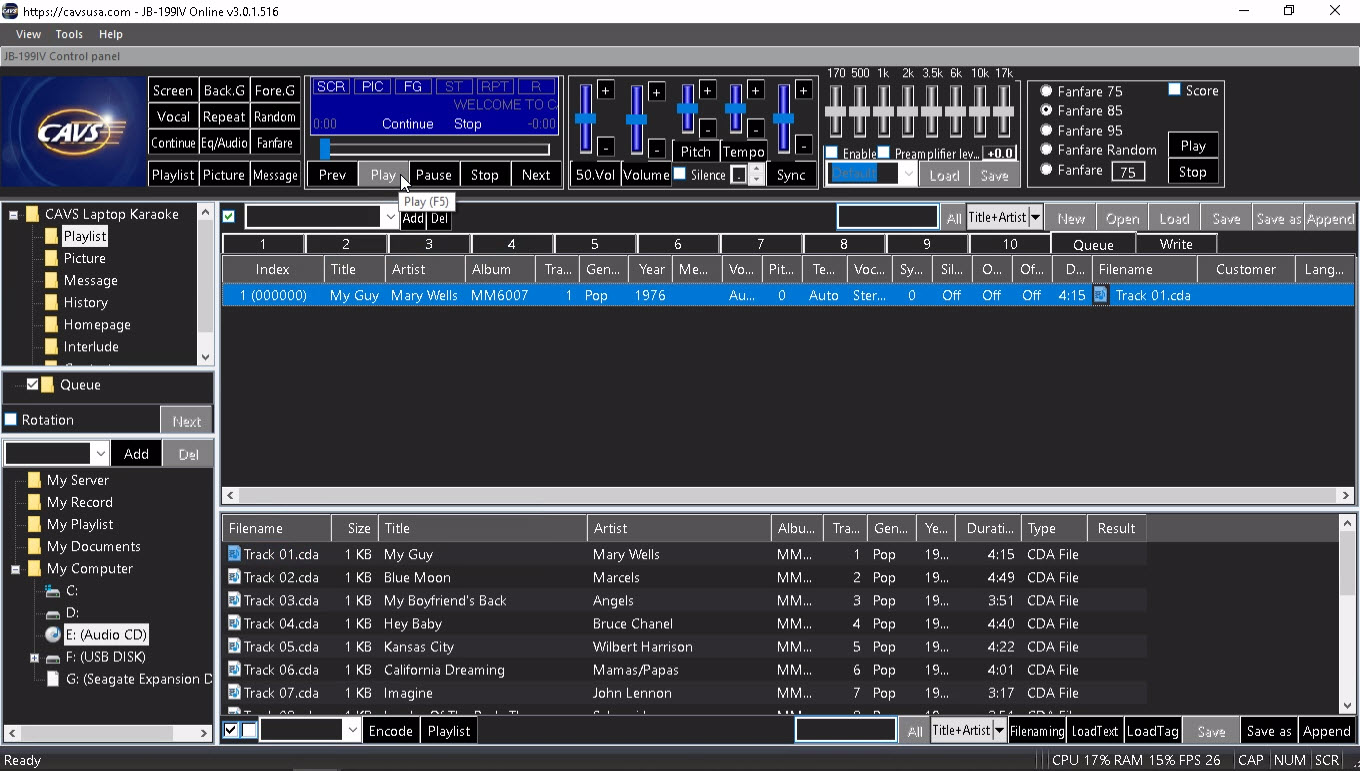Collapse the My Computer tree node

tap(16, 569)
